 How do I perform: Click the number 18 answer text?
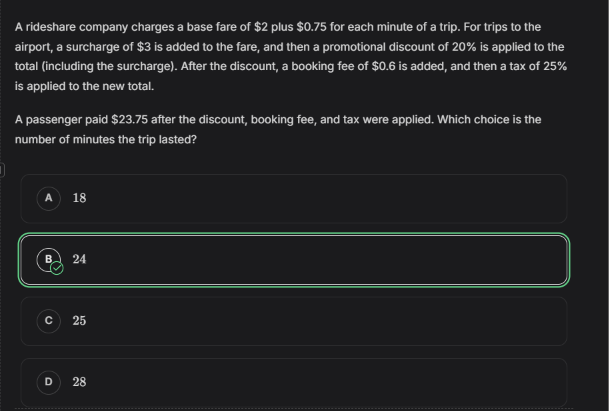tap(79, 198)
